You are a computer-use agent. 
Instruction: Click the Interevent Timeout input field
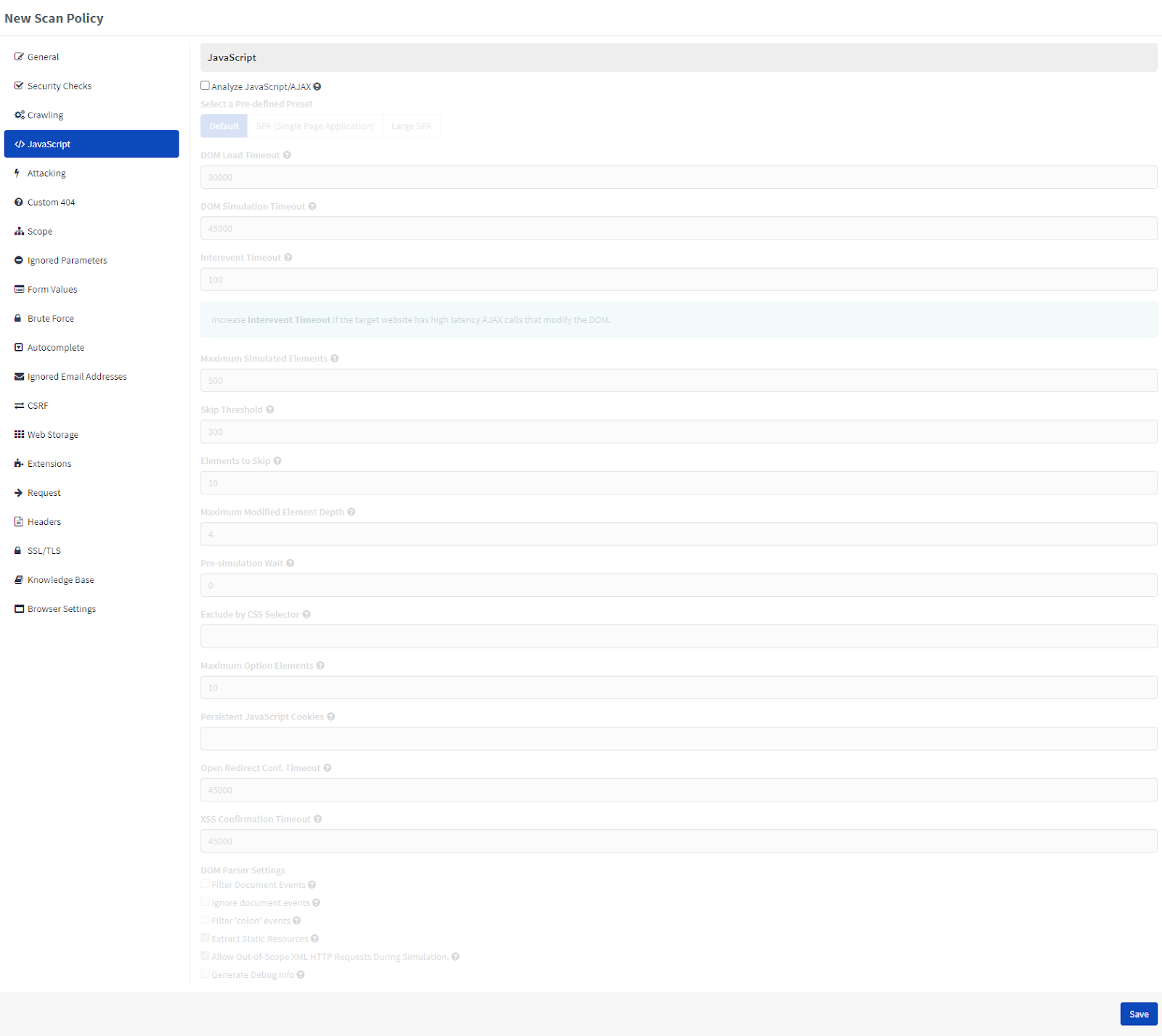679,280
